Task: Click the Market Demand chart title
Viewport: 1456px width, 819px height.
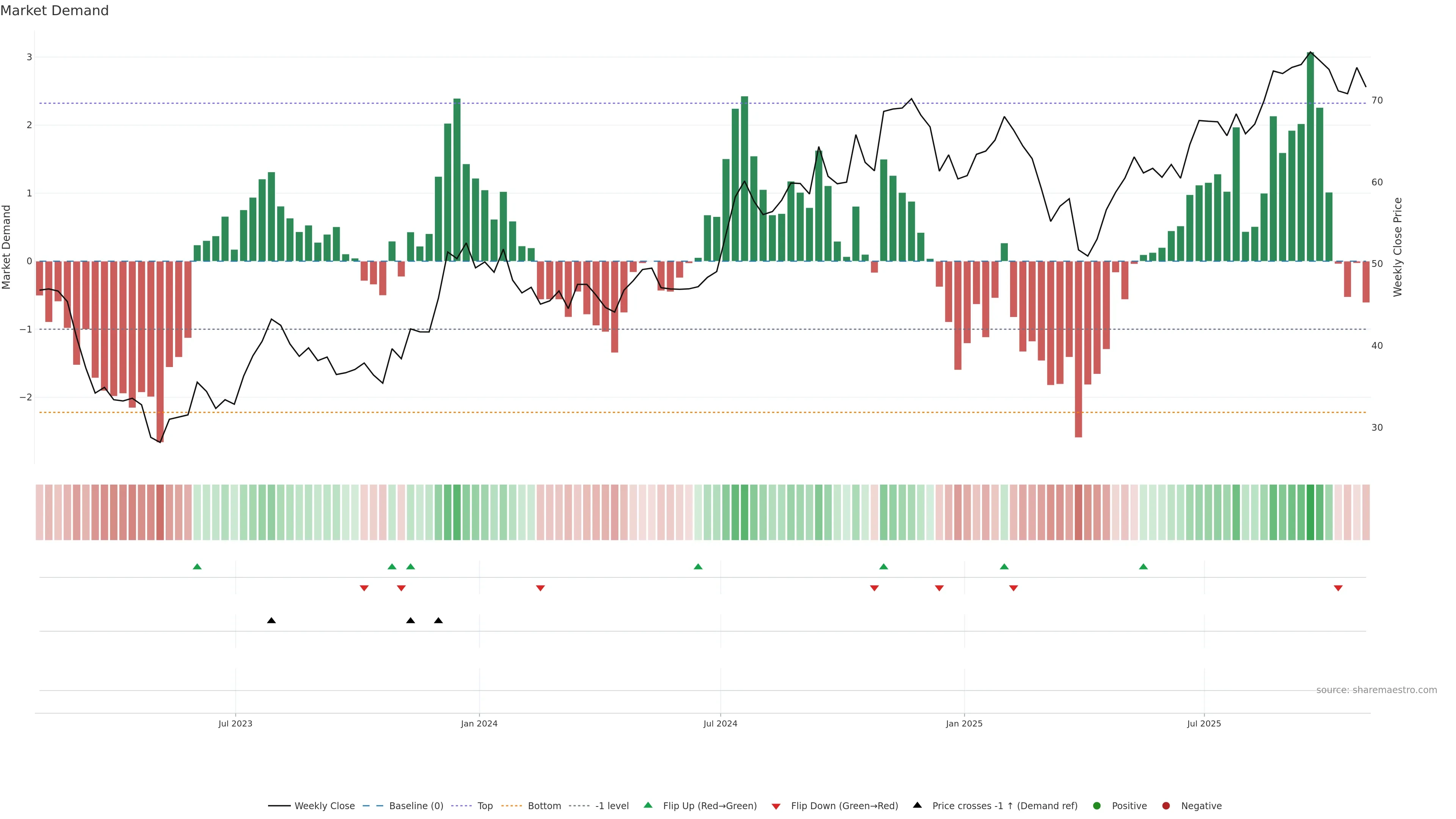Action: coord(54,11)
